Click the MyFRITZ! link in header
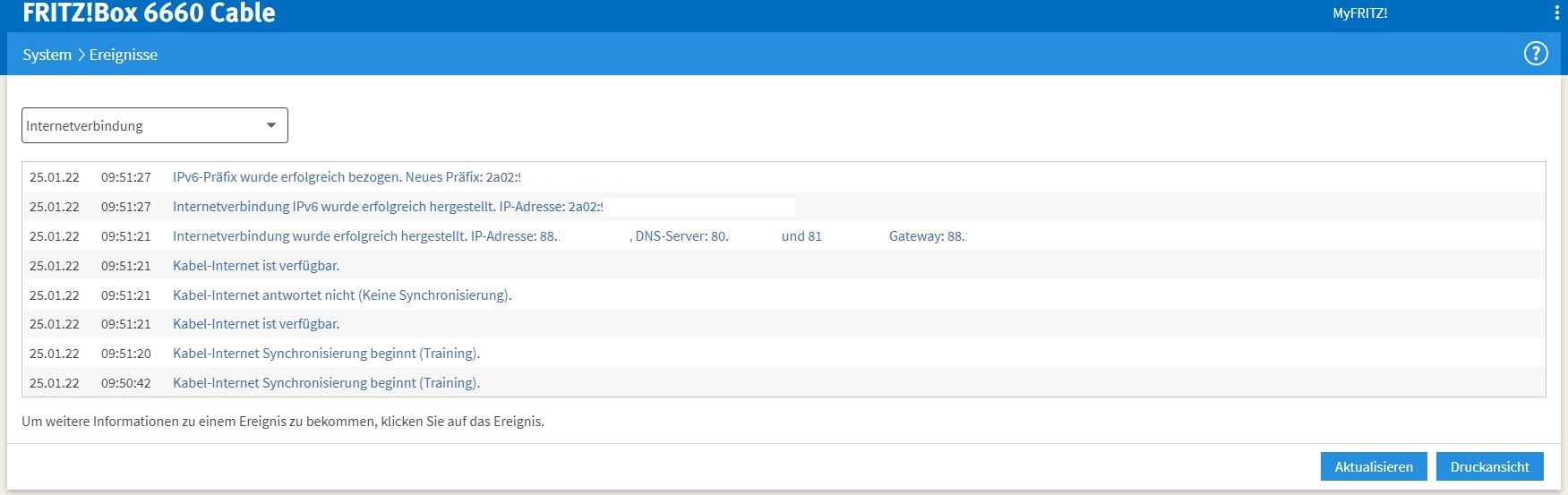The height and width of the screenshot is (495, 1568). [1359, 13]
